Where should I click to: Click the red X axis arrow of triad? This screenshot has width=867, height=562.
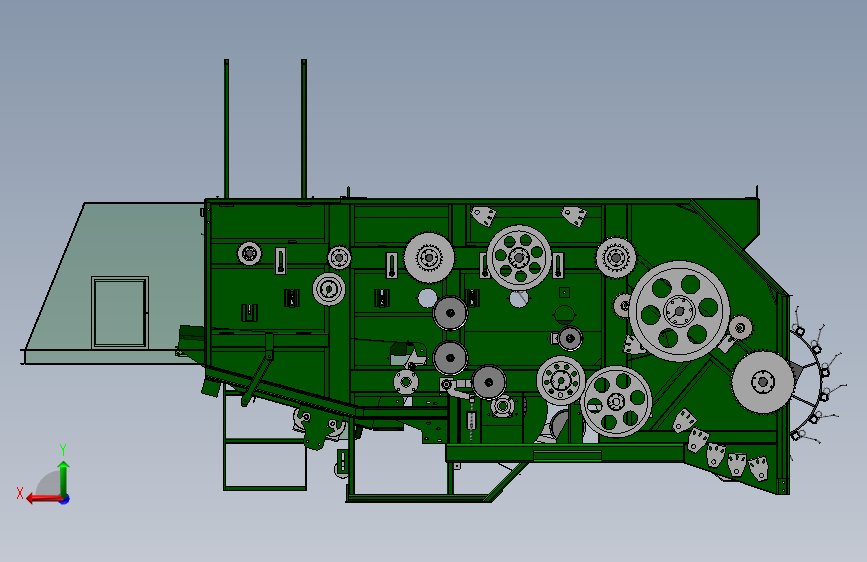44,499
